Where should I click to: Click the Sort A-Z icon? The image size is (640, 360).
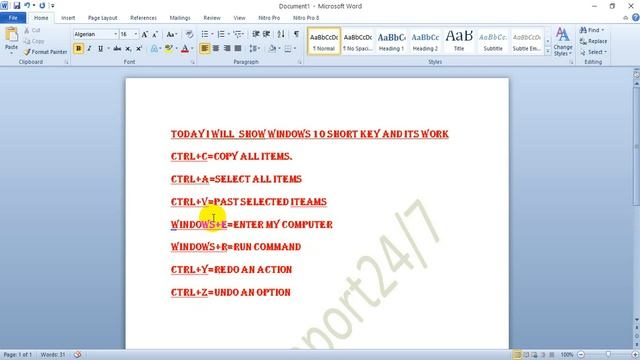pyautogui.click(x=281, y=34)
